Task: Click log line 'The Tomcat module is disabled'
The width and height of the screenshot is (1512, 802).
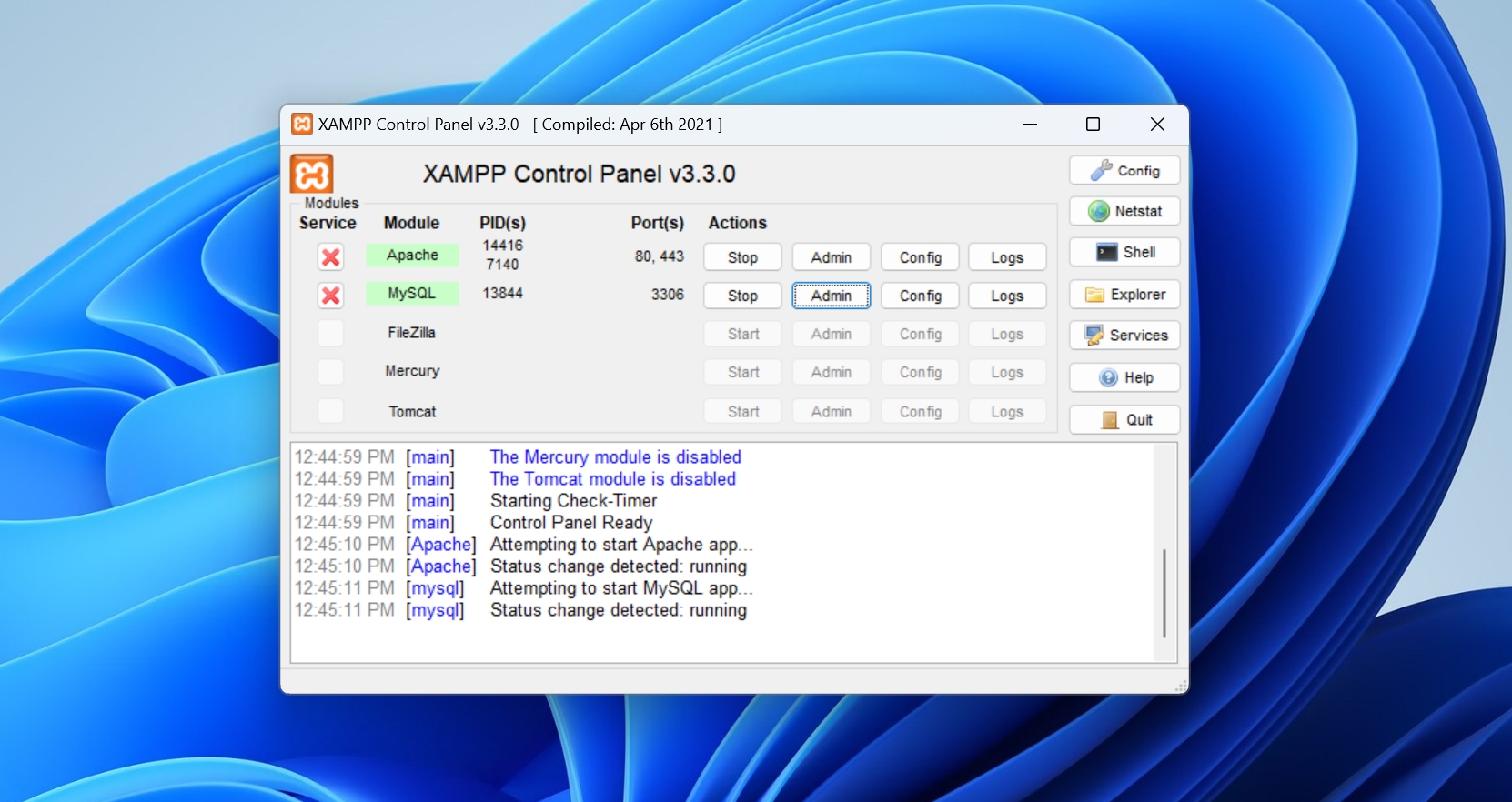Action: [612, 478]
